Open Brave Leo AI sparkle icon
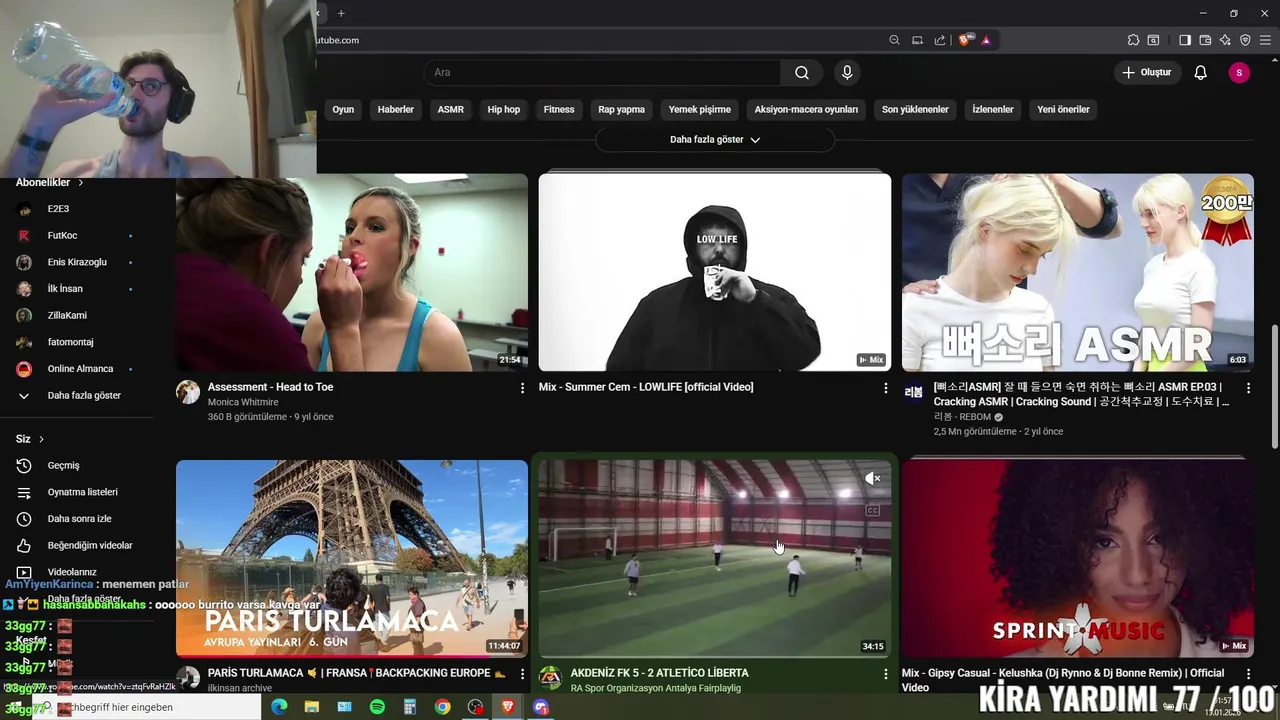This screenshot has height=720, width=1280. [x=1225, y=40]
